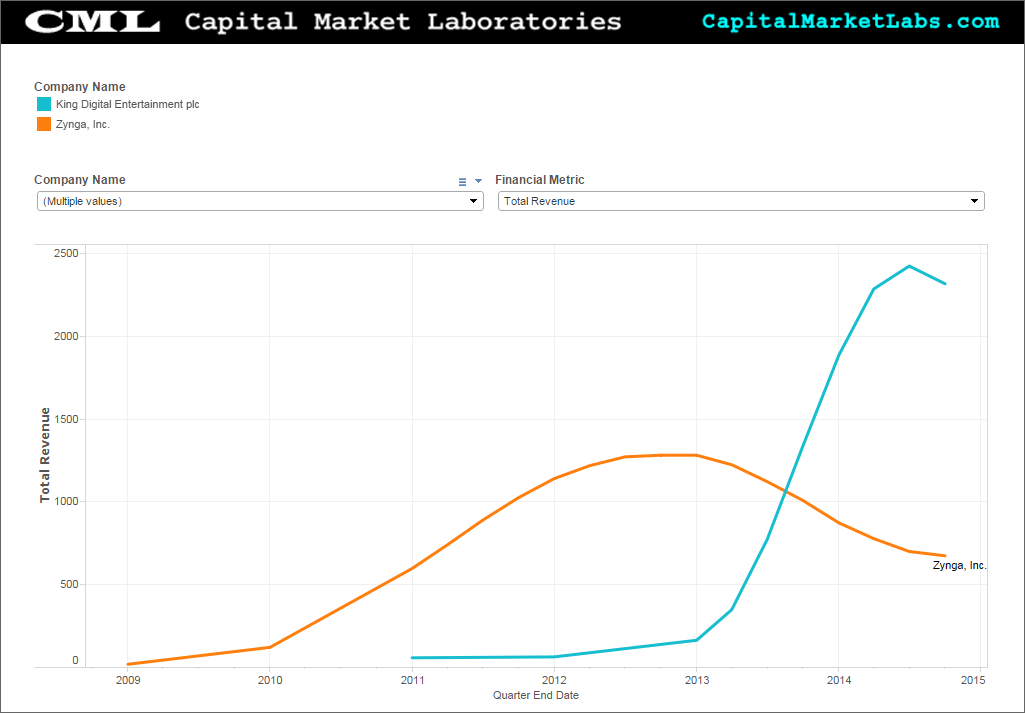Select the Zynga line starting point at 2009
The width and height of the screenshot is (1025, 713).
click(x=128, y=664)
